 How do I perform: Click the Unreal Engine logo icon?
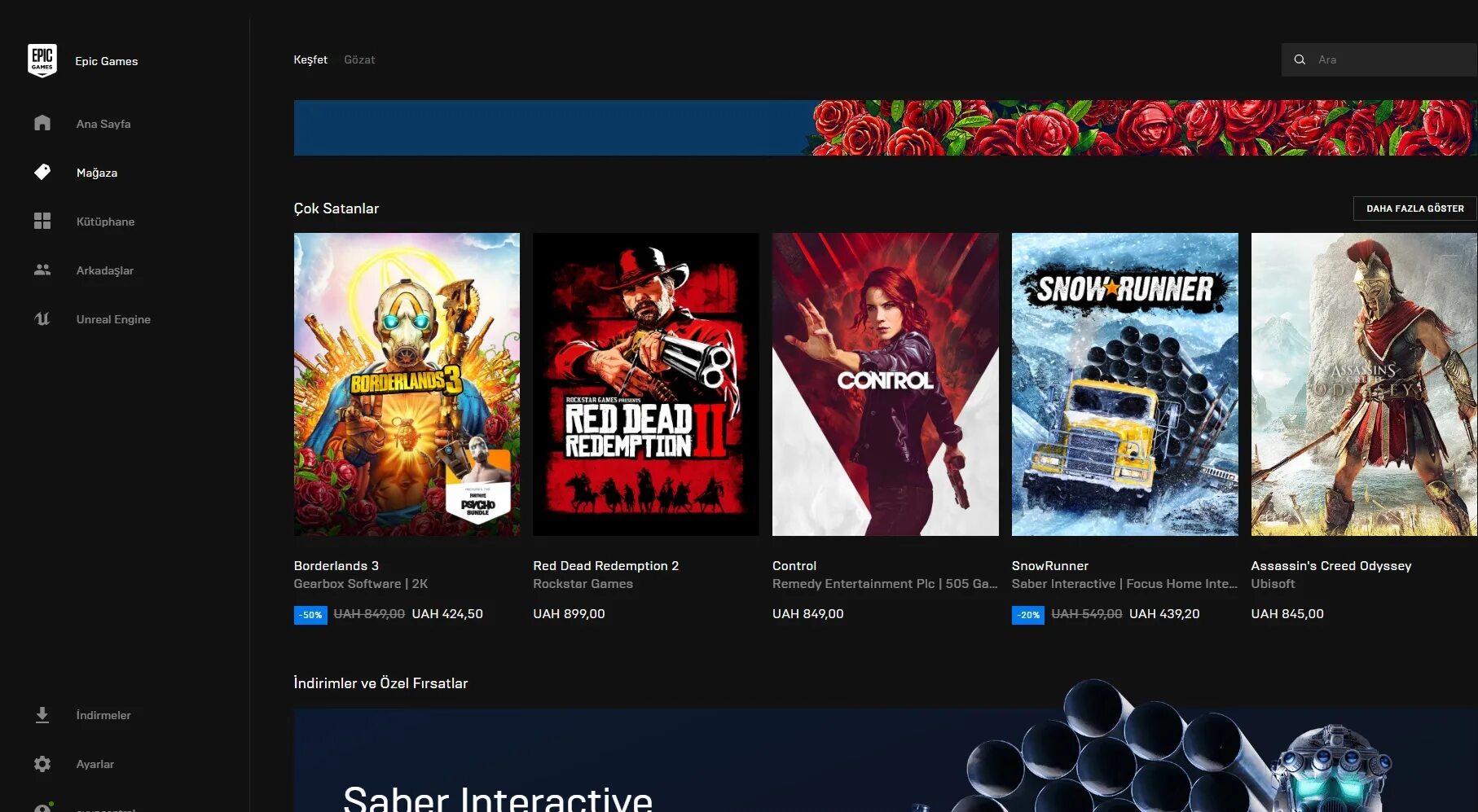click(42, 318)
